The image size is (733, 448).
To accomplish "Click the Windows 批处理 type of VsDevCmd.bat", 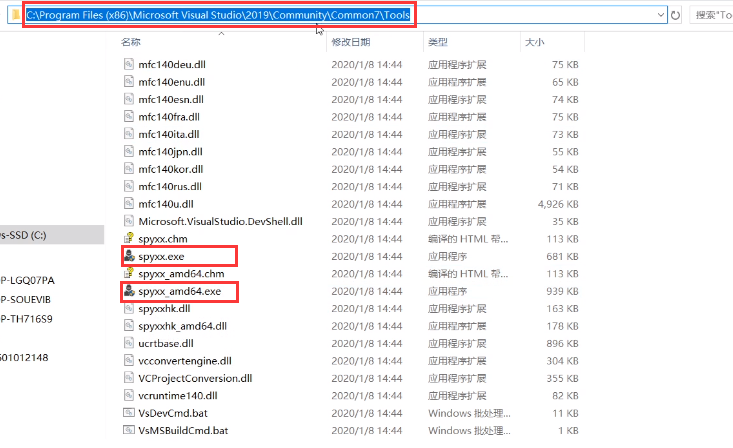I will (x=469, y=413).
